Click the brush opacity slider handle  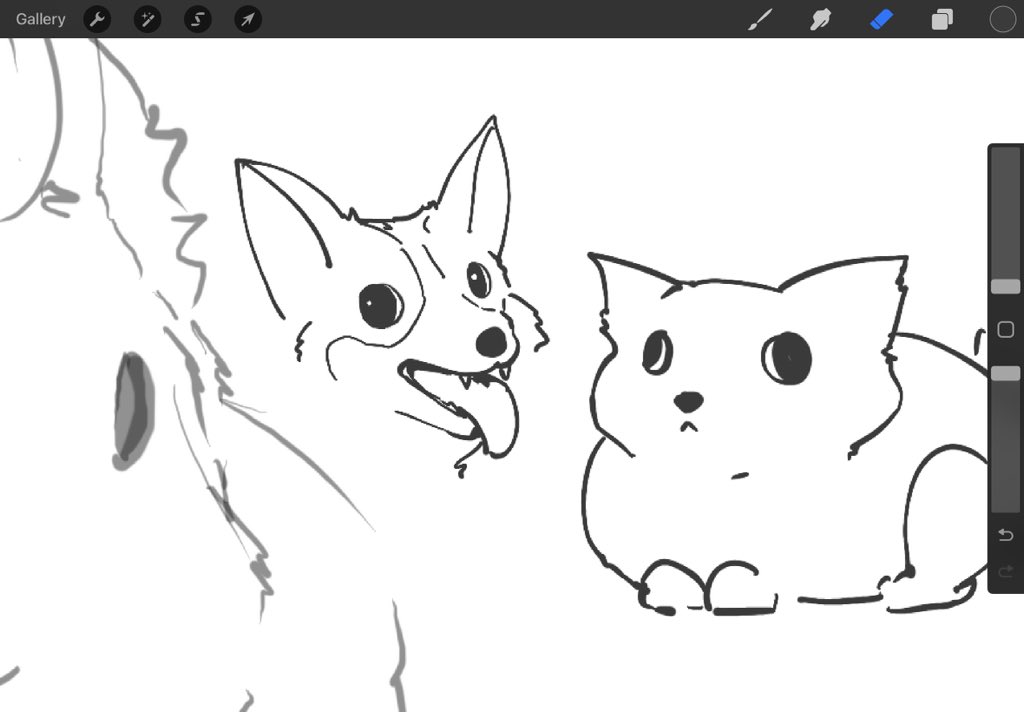click(x=1006, y=373)
